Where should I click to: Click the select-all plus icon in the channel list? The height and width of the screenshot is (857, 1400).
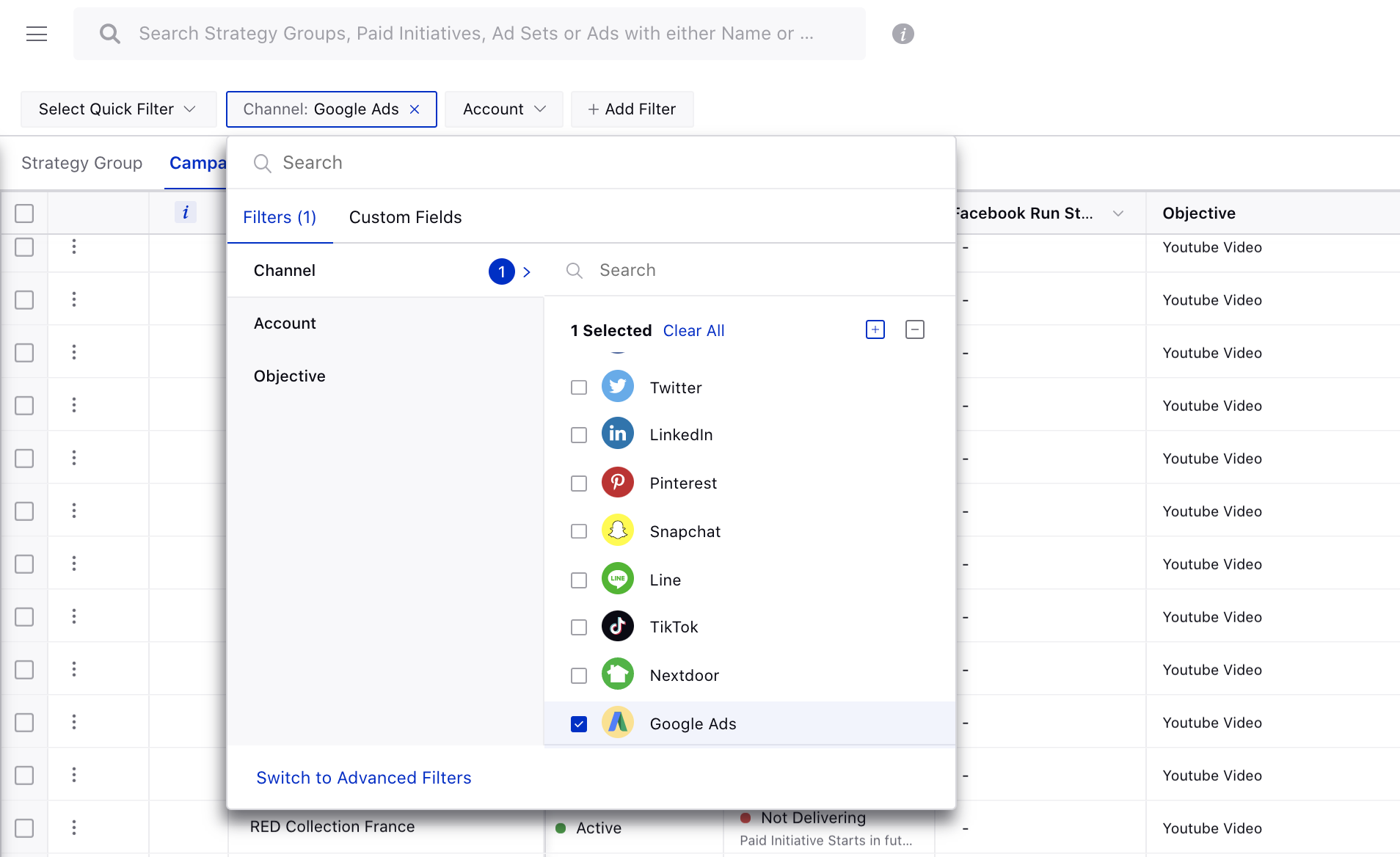(x=875, y=329)
